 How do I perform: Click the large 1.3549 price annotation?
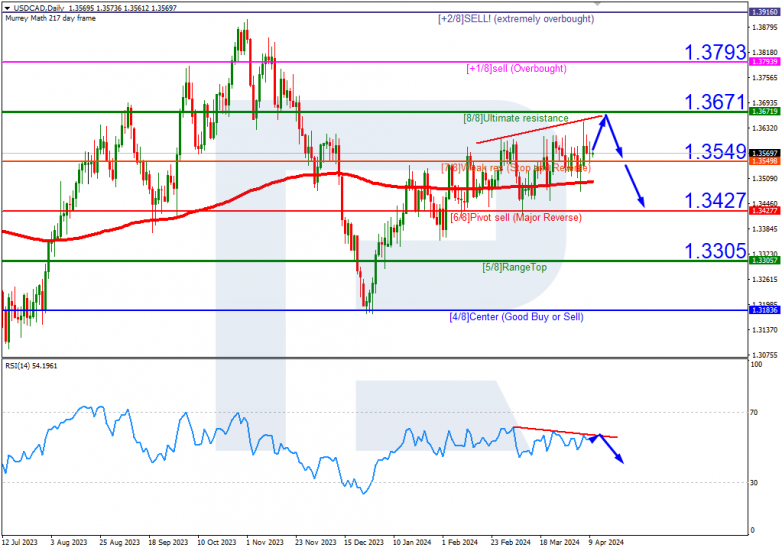(715, 152)
